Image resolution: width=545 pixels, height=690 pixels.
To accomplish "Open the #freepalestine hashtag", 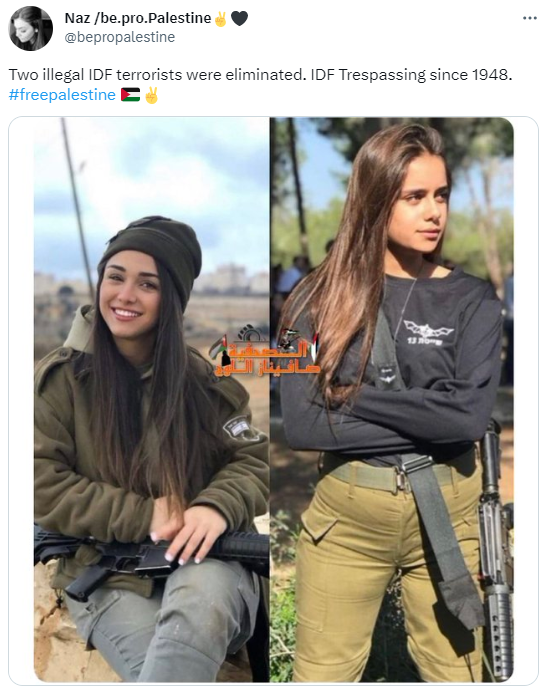I will pyautogui.click(x=62, y=95).
